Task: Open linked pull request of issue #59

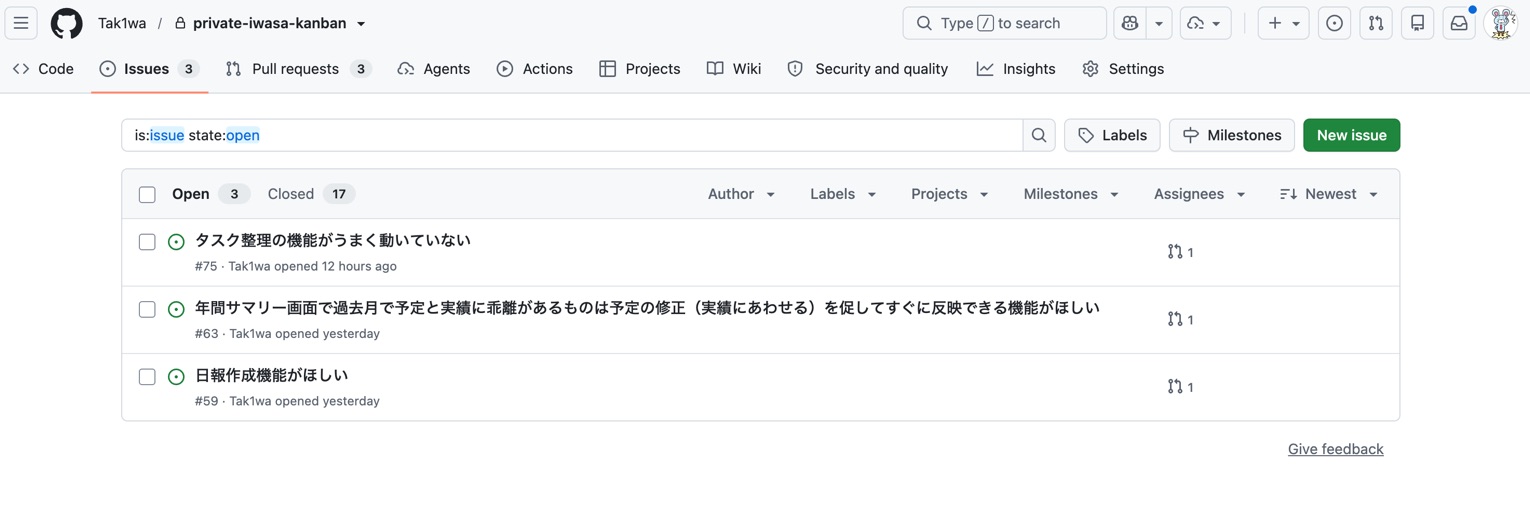Action: [x=1181, y=386]
